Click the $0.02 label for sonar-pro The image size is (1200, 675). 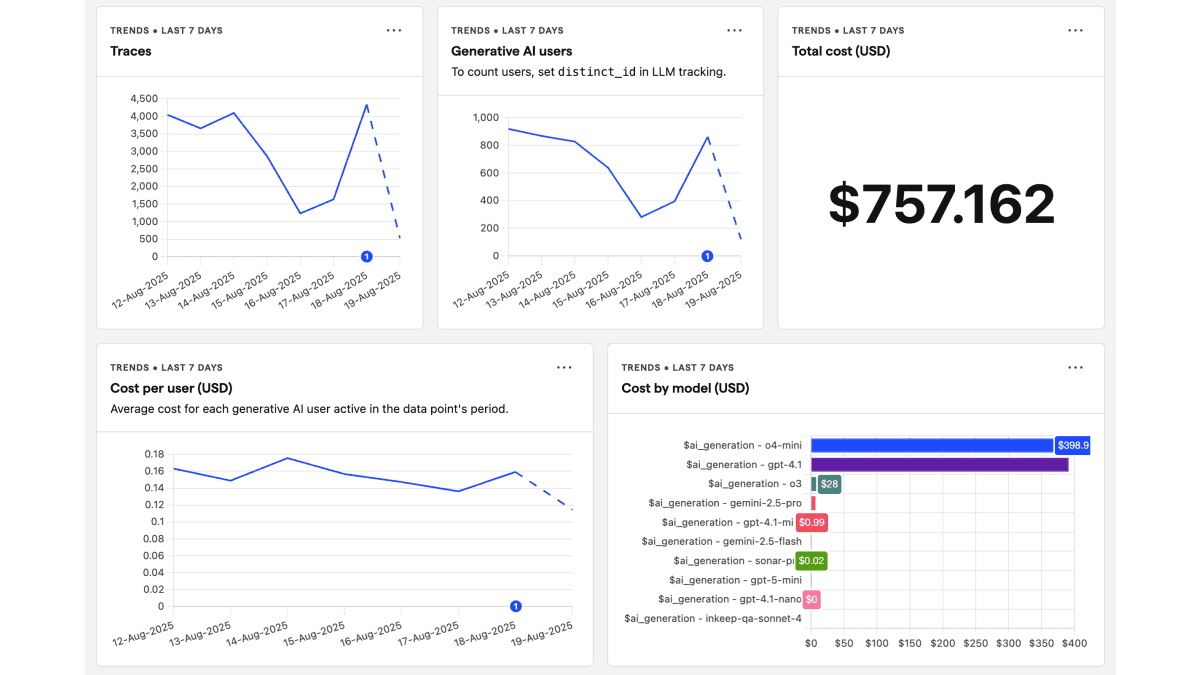(x=812, y=561)
